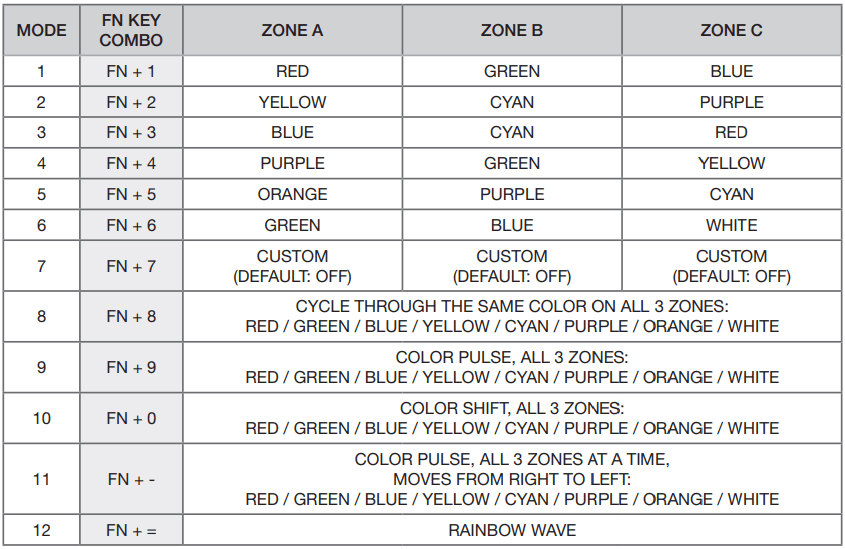The width and height of the screenshot is (845, 549).
Task: Select the COLOR SHIFT description cell
Action: click(x=511, y=418)
